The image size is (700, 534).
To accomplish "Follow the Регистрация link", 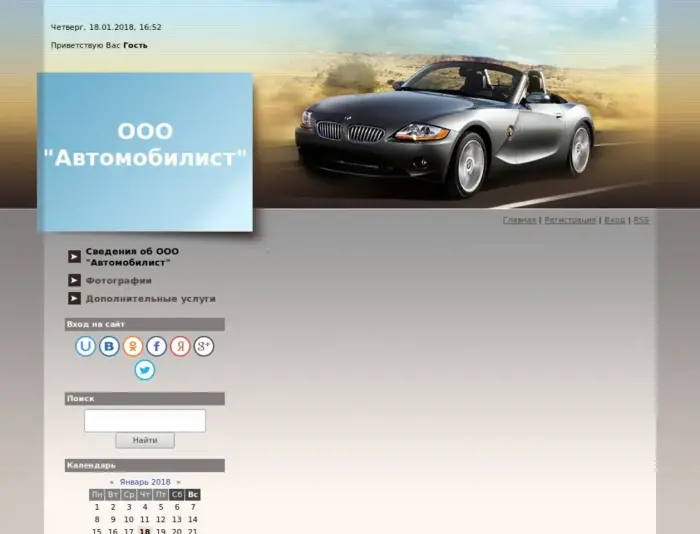I will (x=570, y=220).
